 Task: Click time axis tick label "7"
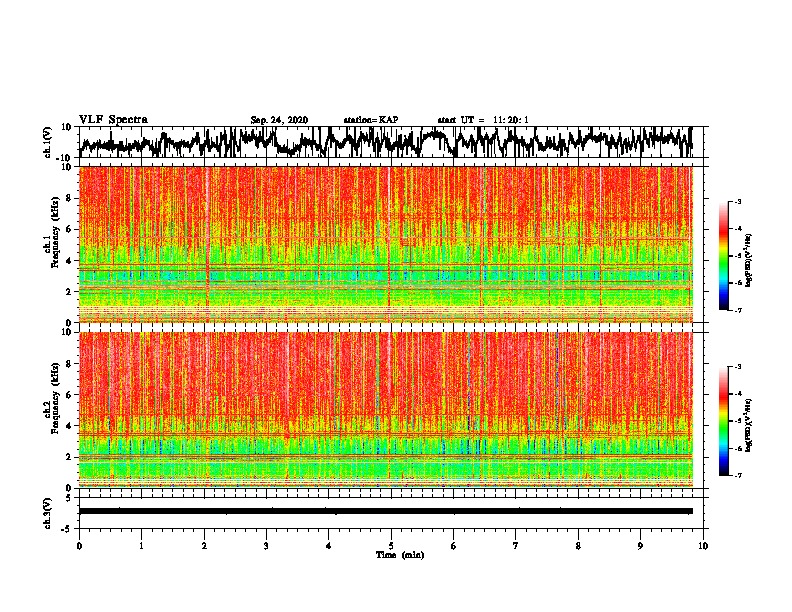click(x=516, y=546)
